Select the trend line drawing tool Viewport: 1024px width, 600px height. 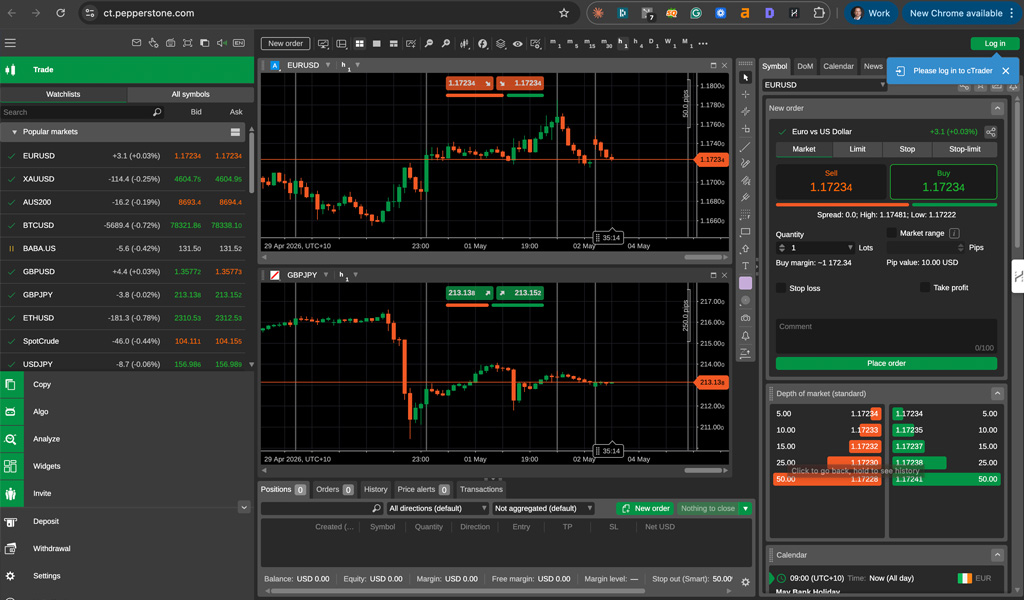point(745,146)
